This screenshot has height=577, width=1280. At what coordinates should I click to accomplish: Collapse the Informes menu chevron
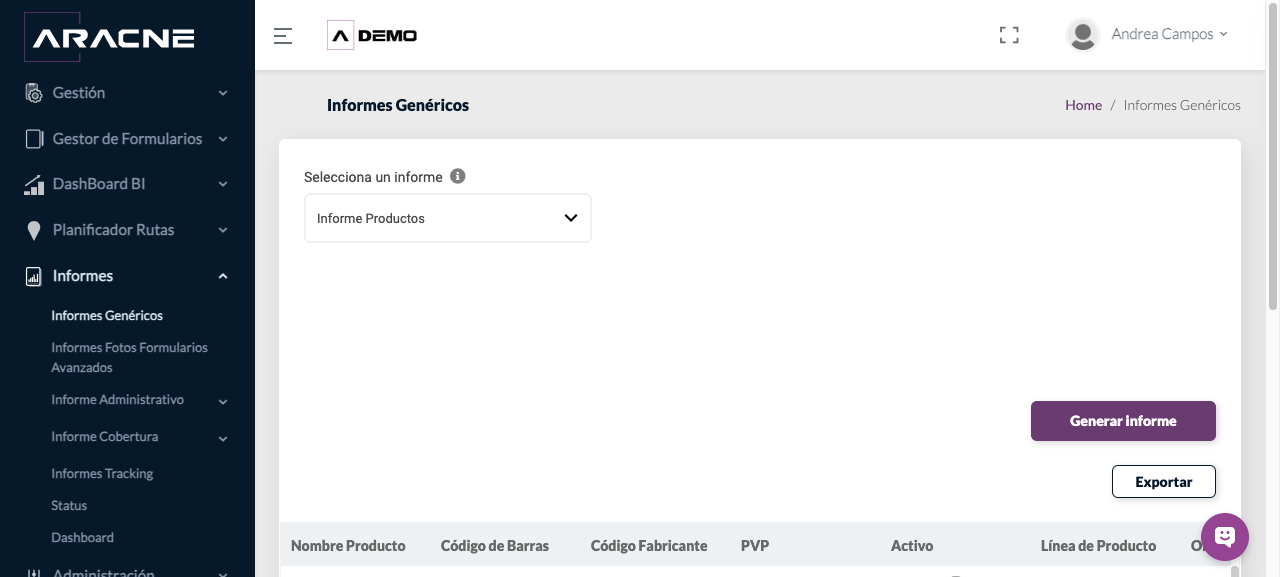point(223,276)
